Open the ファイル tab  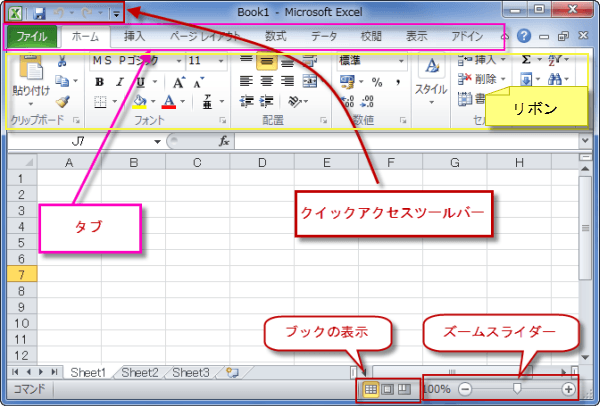(31, 37)
